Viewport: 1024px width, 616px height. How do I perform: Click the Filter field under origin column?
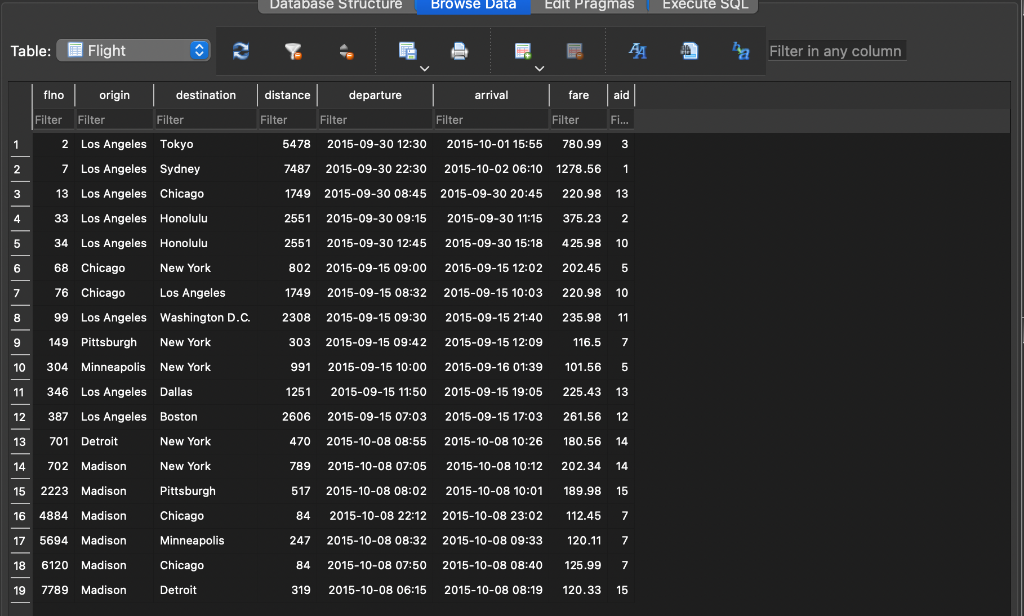click(114, 119)
